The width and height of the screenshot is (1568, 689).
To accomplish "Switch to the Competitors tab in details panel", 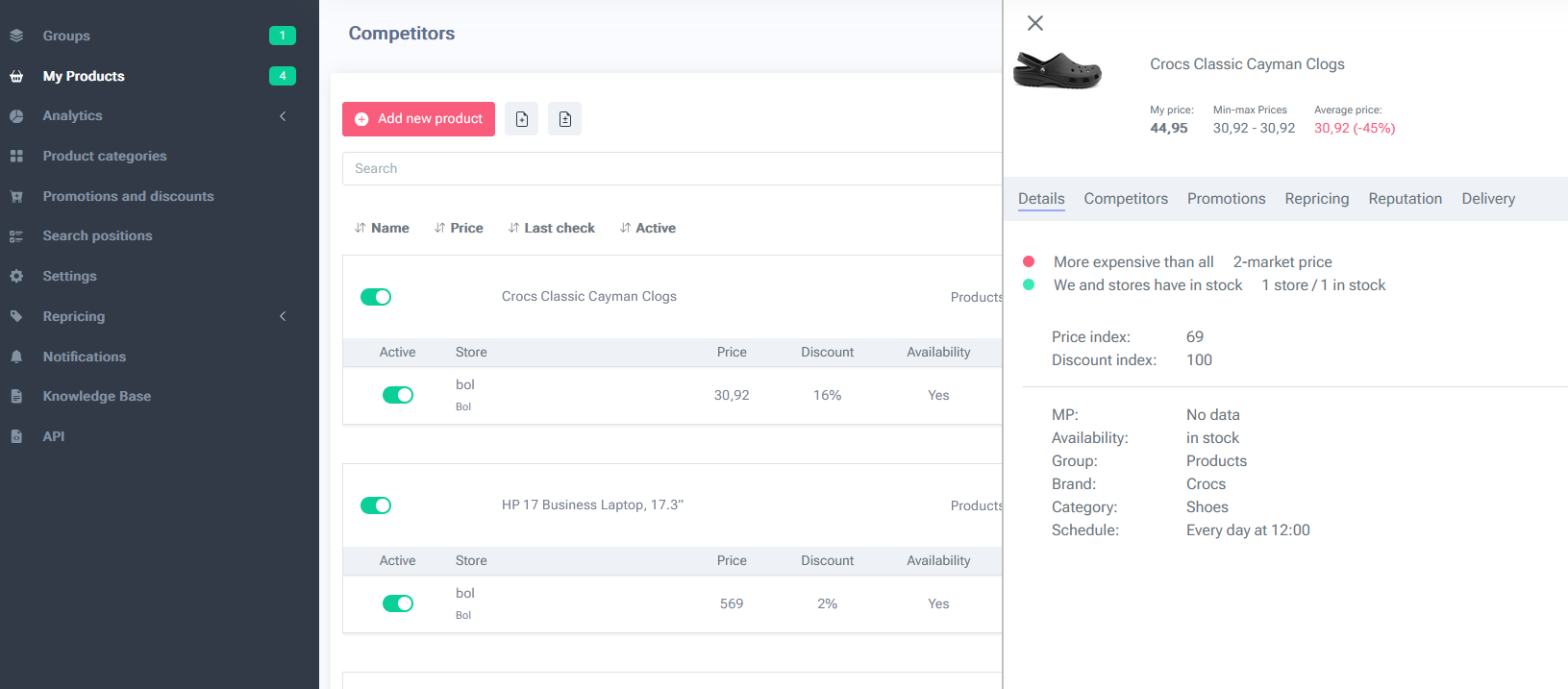I will point(1126,199).
